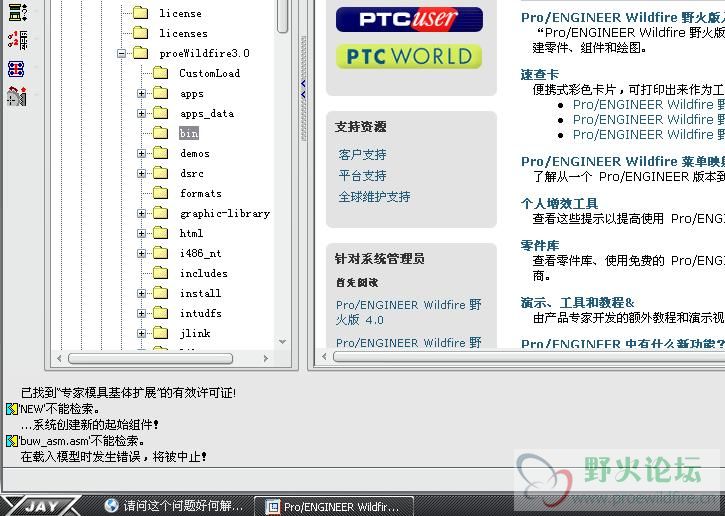The height and width of the screenshot is (516, 725).
Task: Open the 演示、工具和教程& link
Action: (578, 303)
